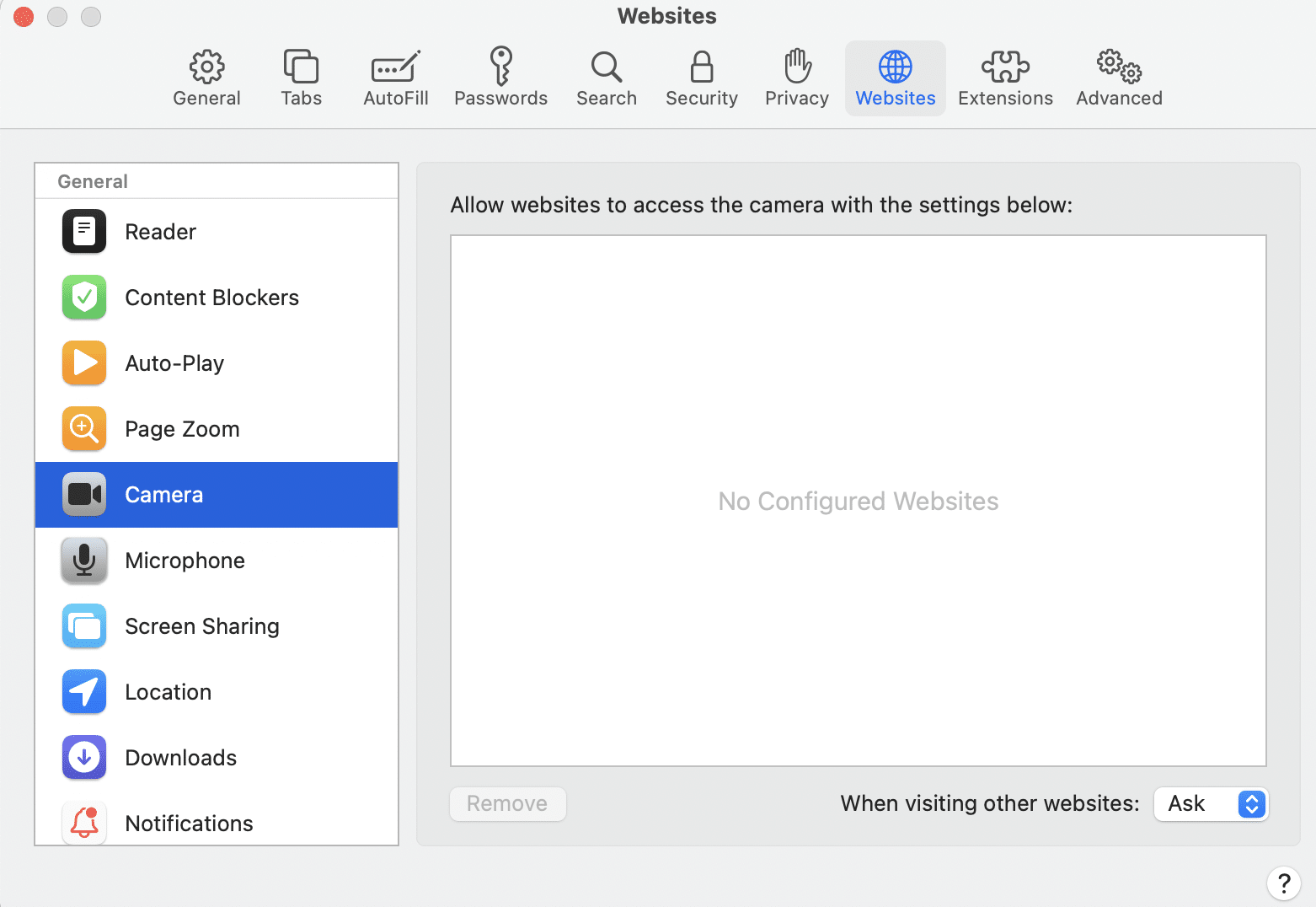Expand the 'When visiting other websites' dropdown
1316x907 pixels.
1211,804
